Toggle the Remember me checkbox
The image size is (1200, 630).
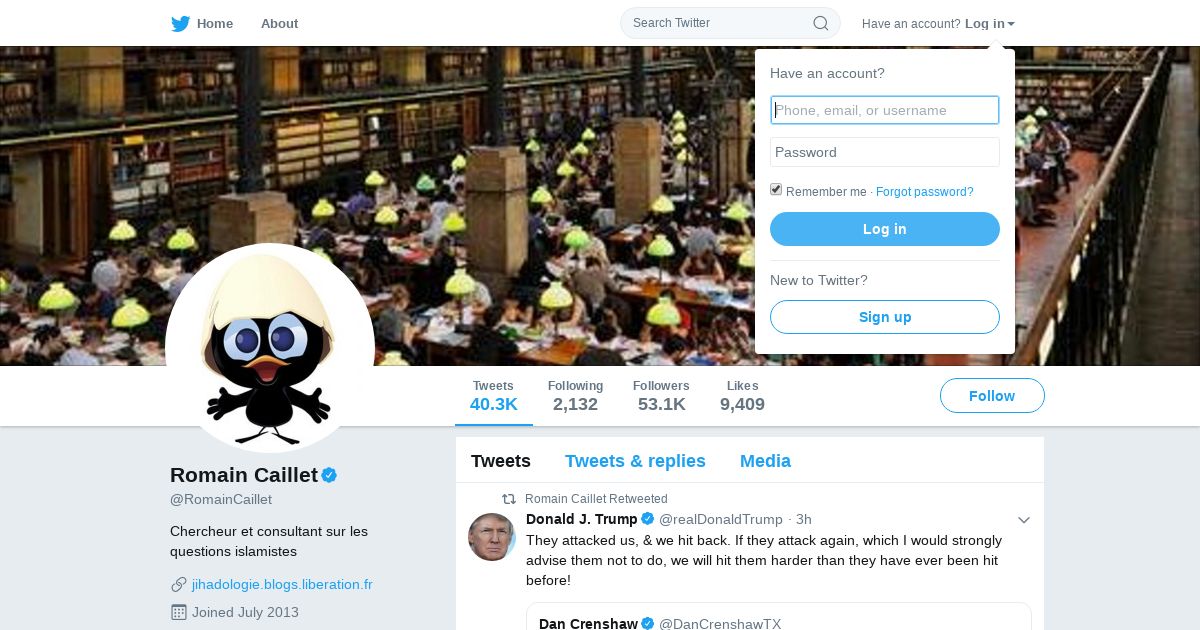tap(776, 190)
